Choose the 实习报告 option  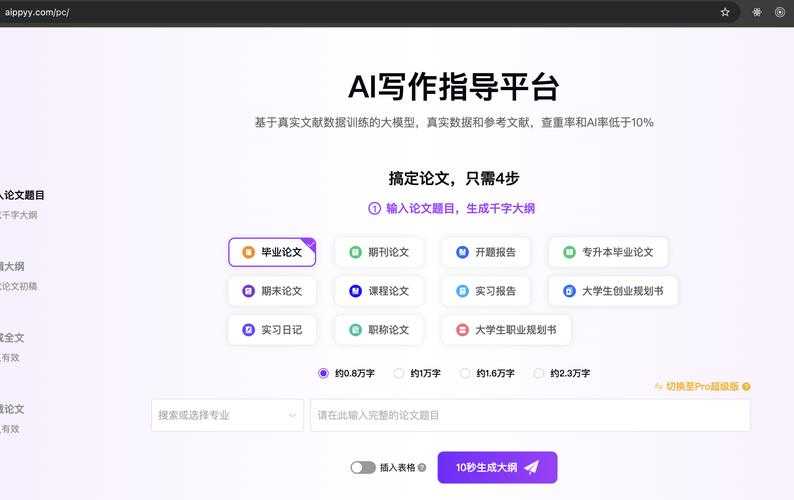pos(486,291)
